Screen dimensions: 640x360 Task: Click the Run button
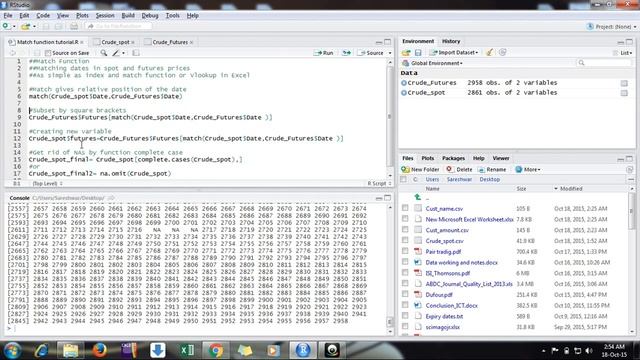[324, 53]
